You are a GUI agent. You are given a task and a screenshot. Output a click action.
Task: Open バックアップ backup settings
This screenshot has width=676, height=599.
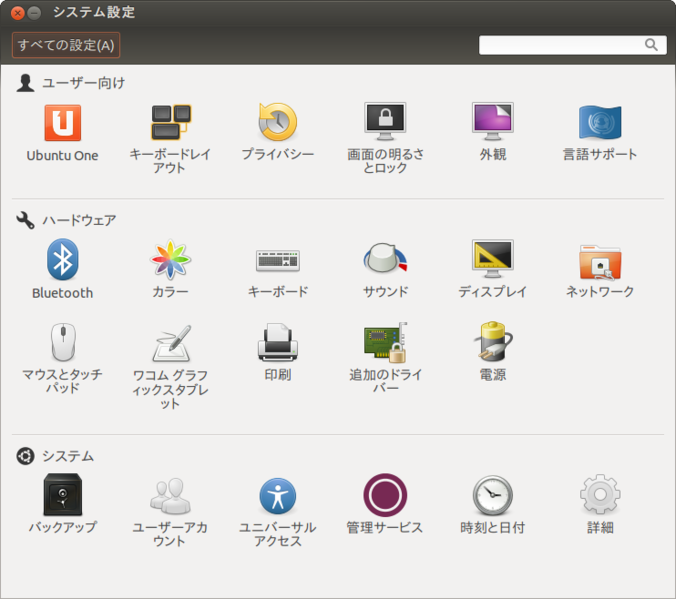(x=62, y=496)
